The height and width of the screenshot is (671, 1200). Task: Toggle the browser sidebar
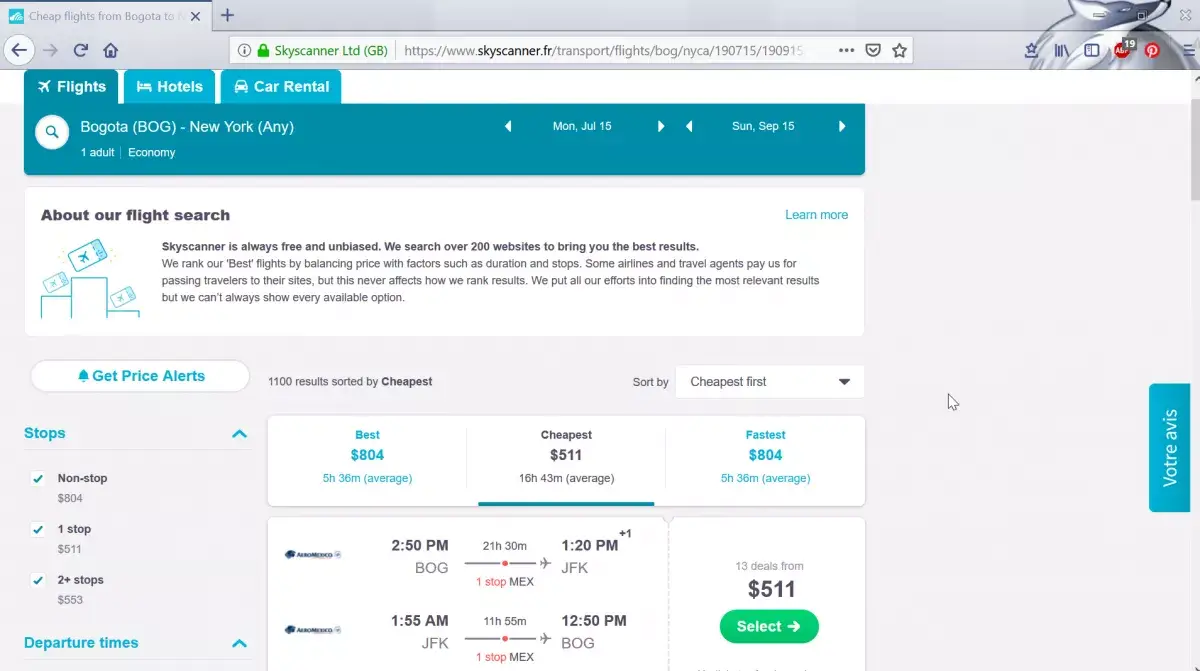(x=1092, y=50)
